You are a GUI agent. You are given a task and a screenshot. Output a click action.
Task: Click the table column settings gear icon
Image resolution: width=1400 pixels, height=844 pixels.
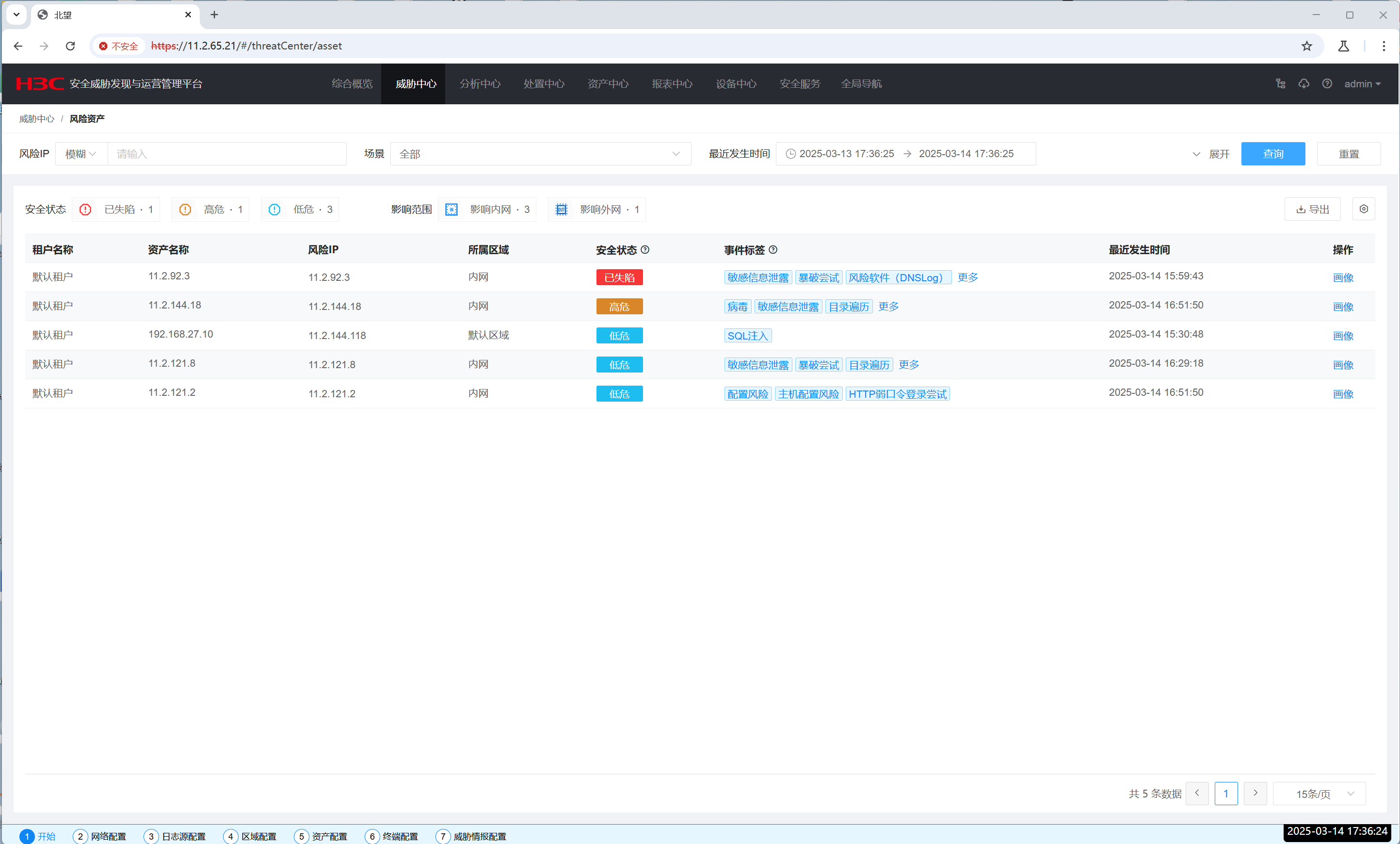point(1364,209)
